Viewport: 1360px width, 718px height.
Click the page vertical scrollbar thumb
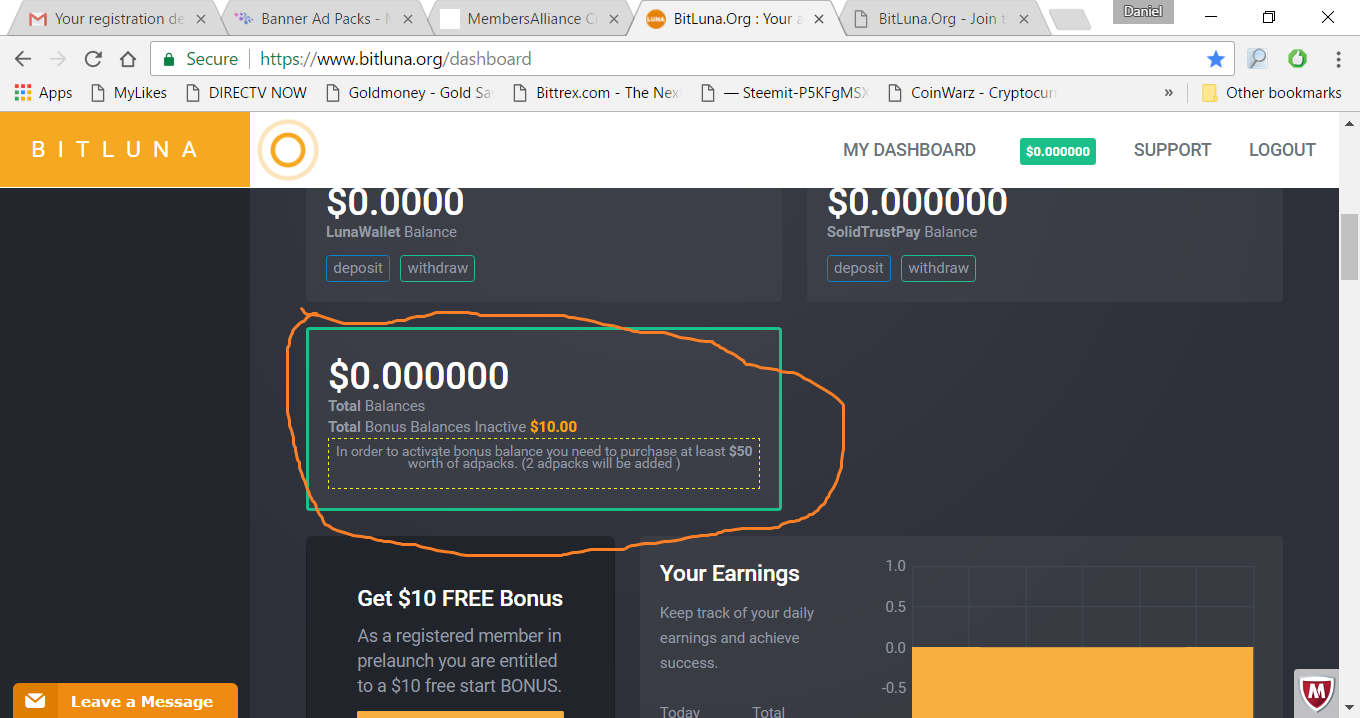tap(1349, 246)
